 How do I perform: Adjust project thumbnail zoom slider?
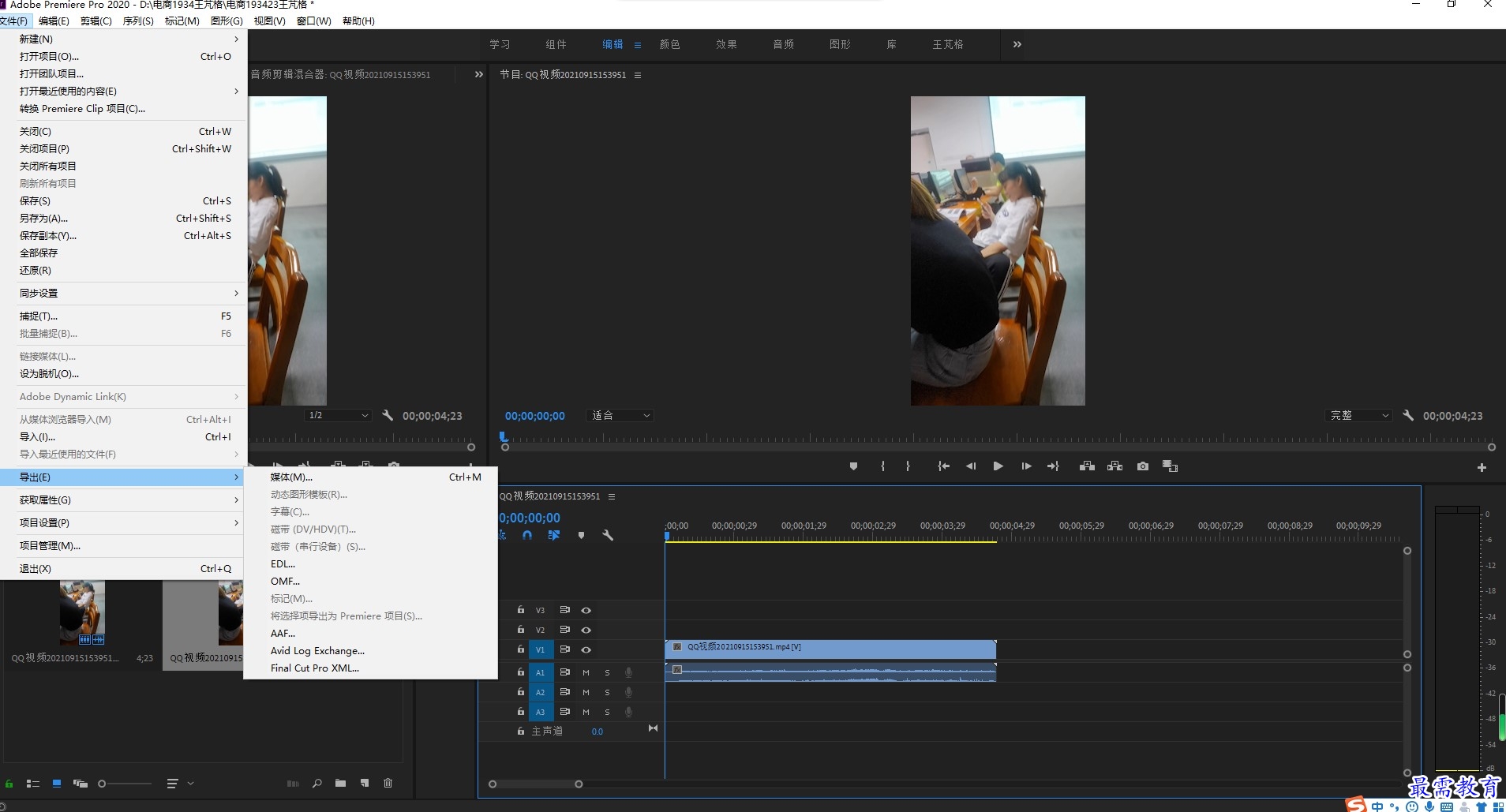[102, 784]
